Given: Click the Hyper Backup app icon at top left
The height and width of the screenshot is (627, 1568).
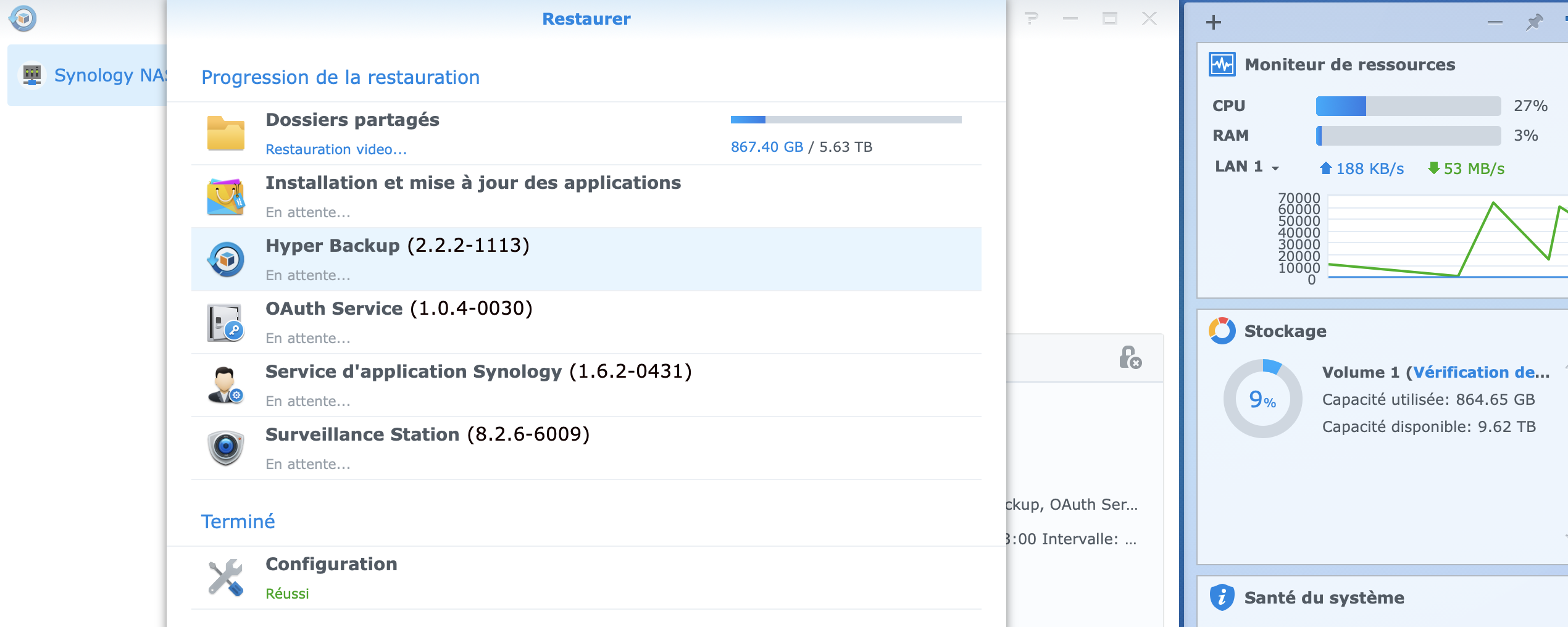Looking at the screenshot, I should pyautogui.click(x=23, y=19).
